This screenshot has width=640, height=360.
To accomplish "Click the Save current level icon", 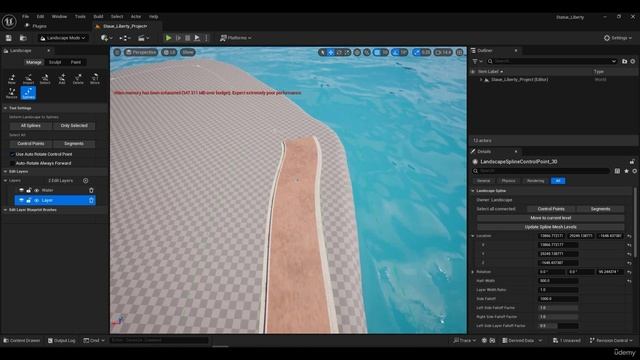I will click(x=9, y=38).
